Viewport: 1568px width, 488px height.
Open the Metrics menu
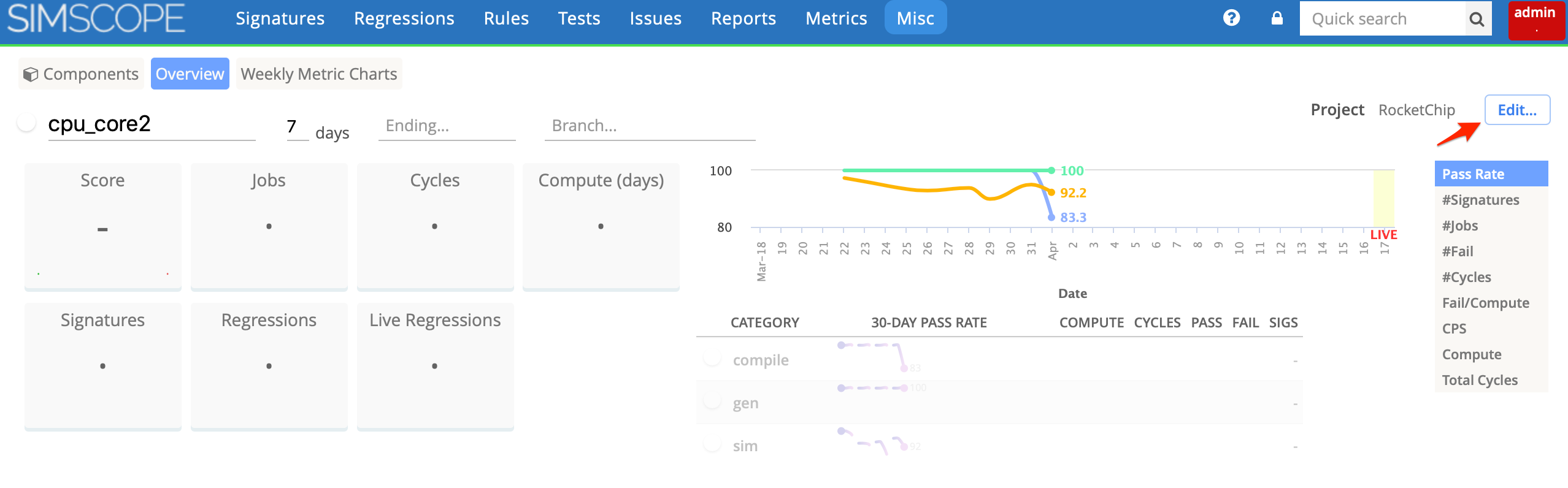(x=836, y=18)
